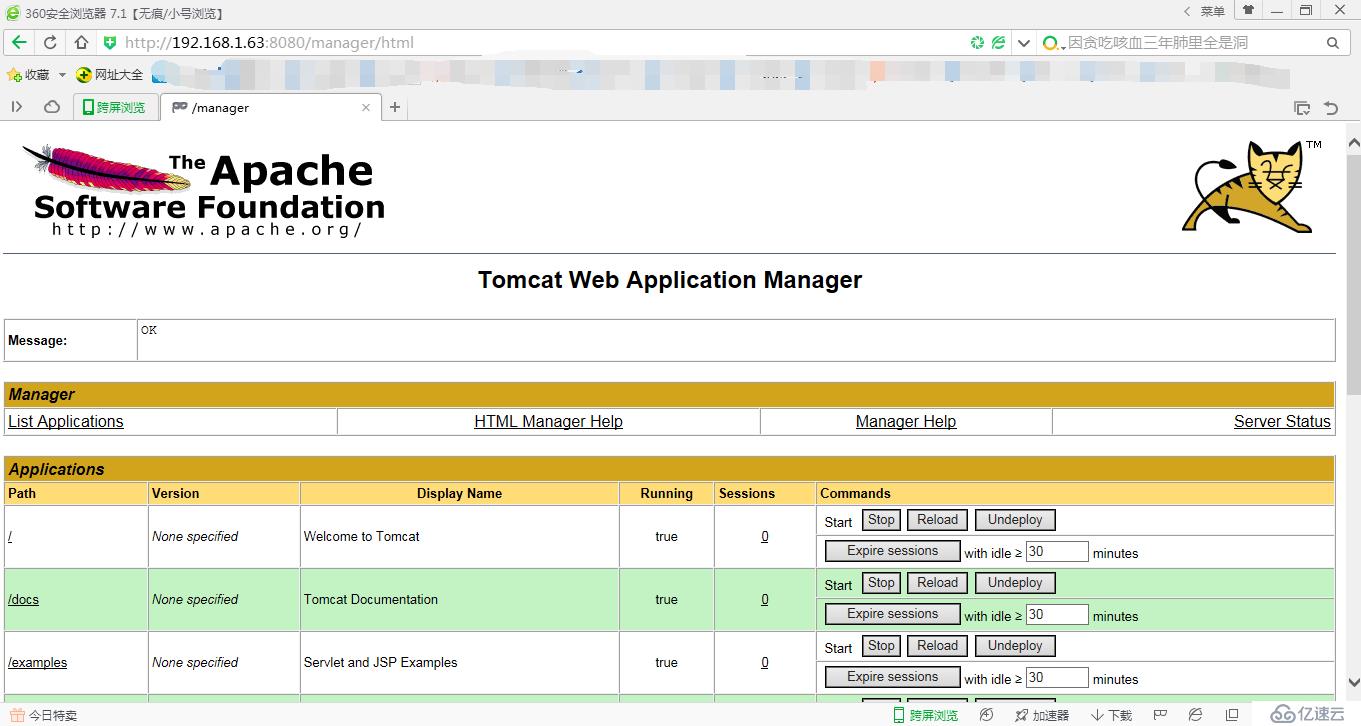Open the 网址大全 bookmark

tap(110, 75)
